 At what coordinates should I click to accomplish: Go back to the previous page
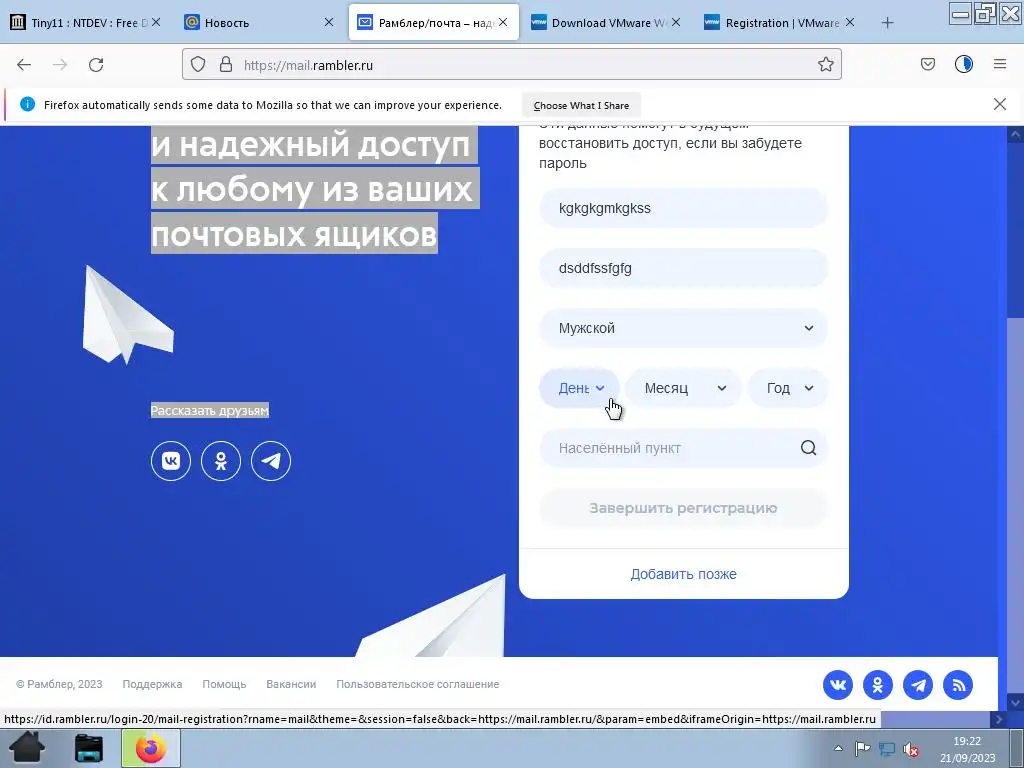[x=24, y=65]
